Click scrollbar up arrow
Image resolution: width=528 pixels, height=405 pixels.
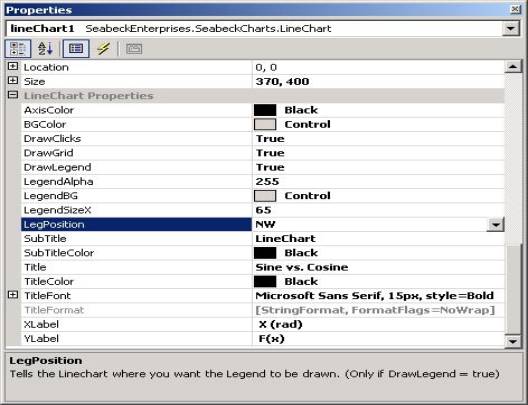[513, 67]
